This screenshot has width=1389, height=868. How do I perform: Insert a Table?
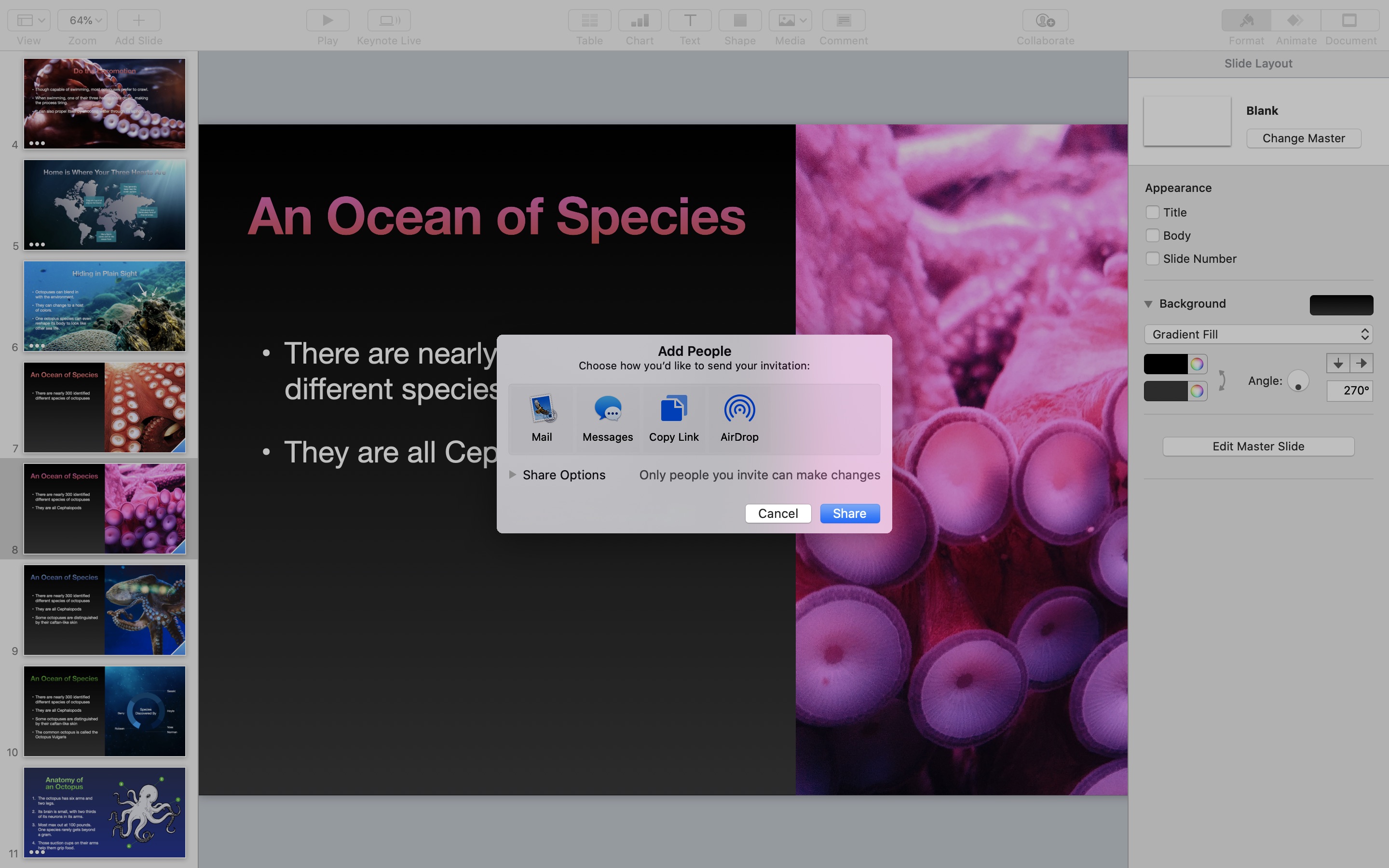click(x=589, y=21)
